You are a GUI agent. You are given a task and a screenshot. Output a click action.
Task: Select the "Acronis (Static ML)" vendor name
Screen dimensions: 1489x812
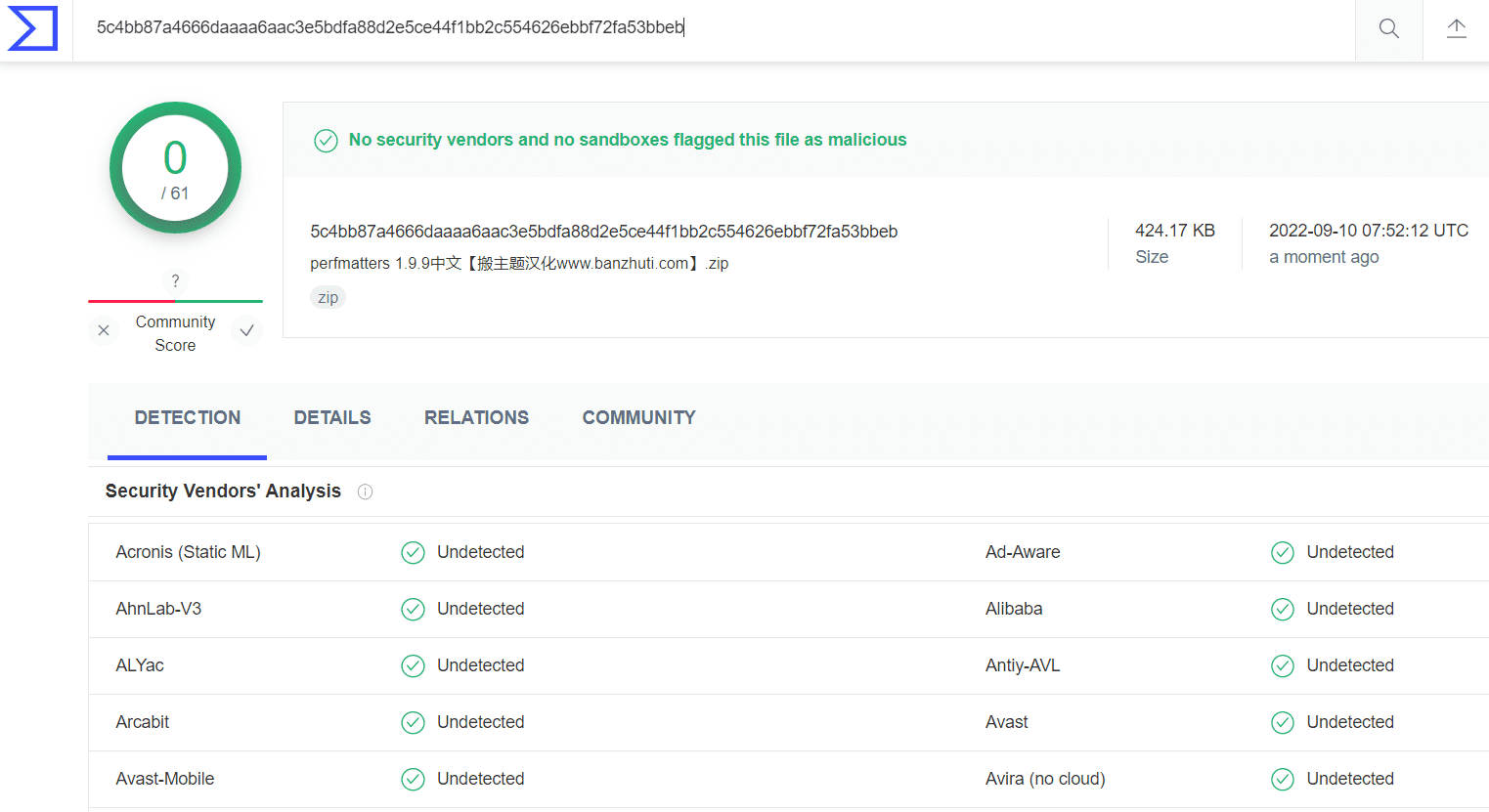pos(188,553)
